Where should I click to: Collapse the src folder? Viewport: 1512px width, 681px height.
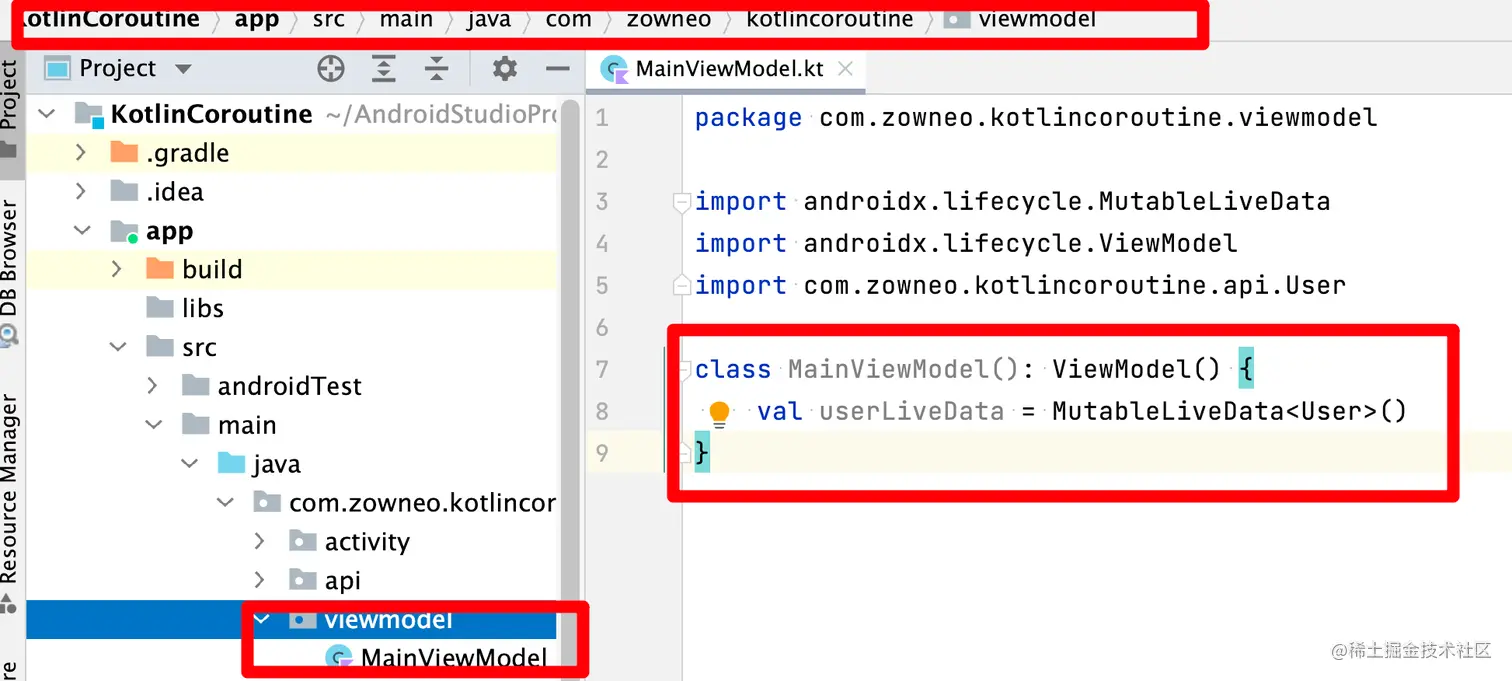[118, 348]
